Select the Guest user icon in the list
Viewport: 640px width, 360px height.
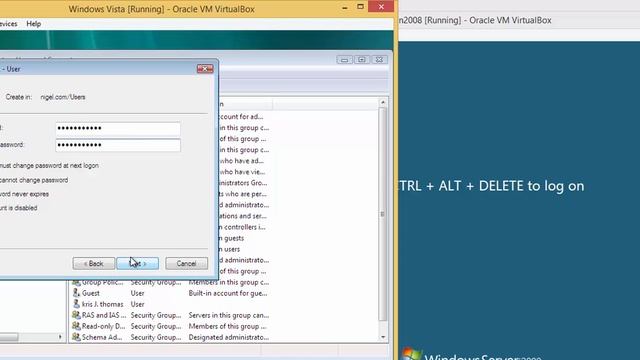point(76,293)
